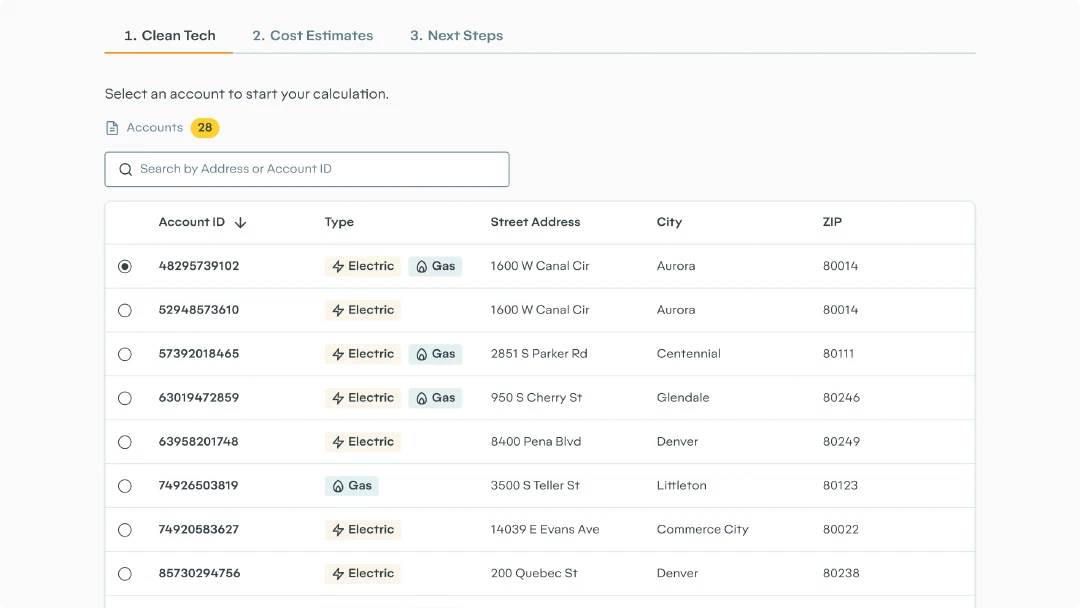Image resolution: width=1080 pixels, height=608 pixels.
Task: Click the ZIP column header
Action: coord(832,222)
